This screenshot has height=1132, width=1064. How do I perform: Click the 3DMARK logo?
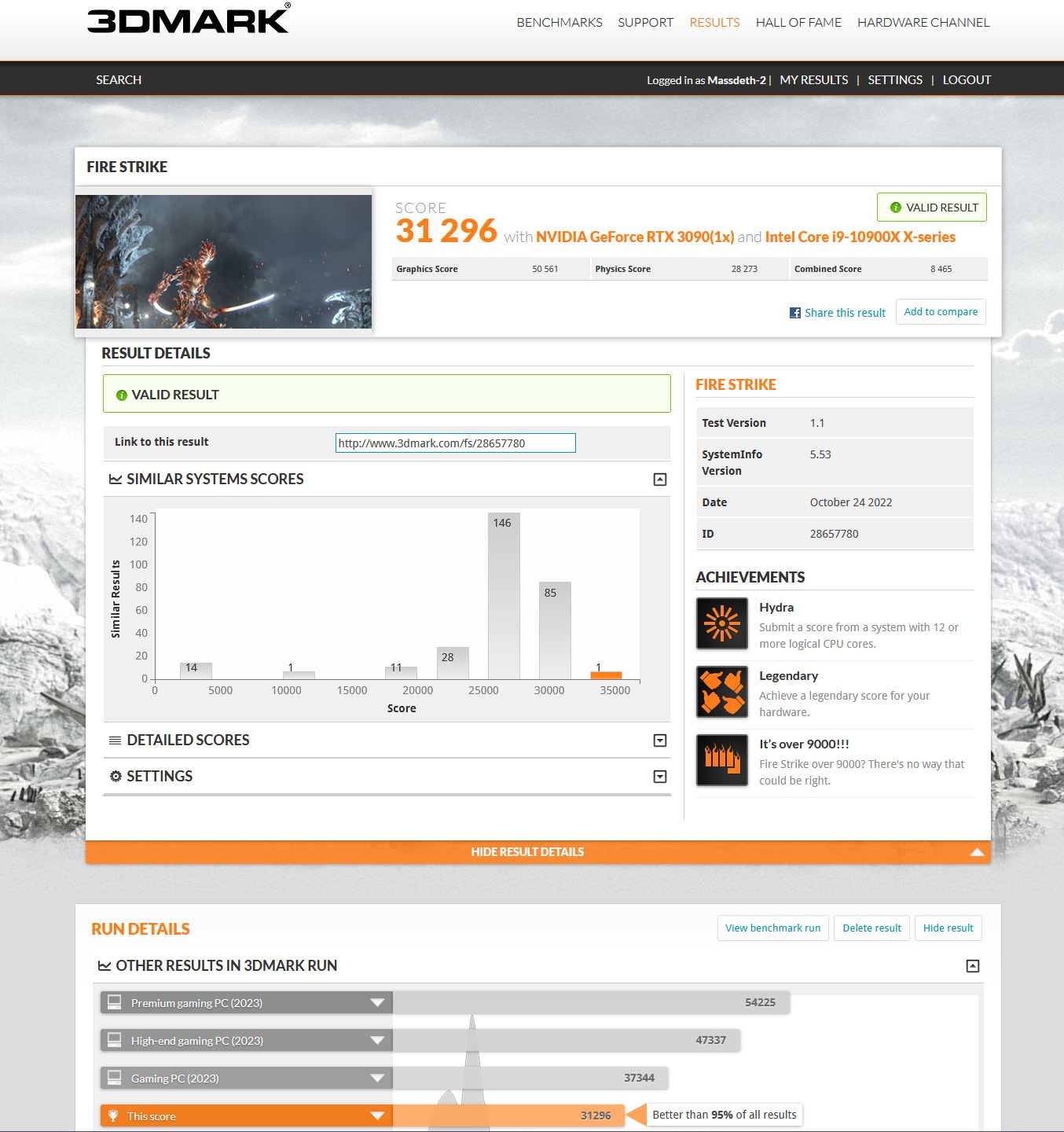pos(189,19)
